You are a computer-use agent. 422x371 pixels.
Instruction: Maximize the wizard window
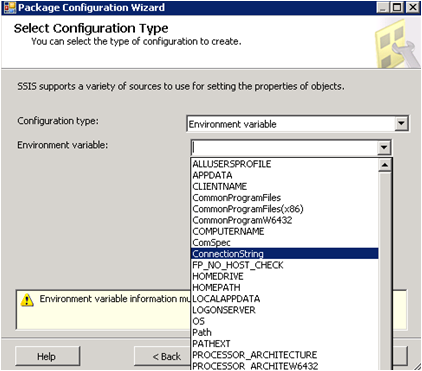[x=397, y=7]
